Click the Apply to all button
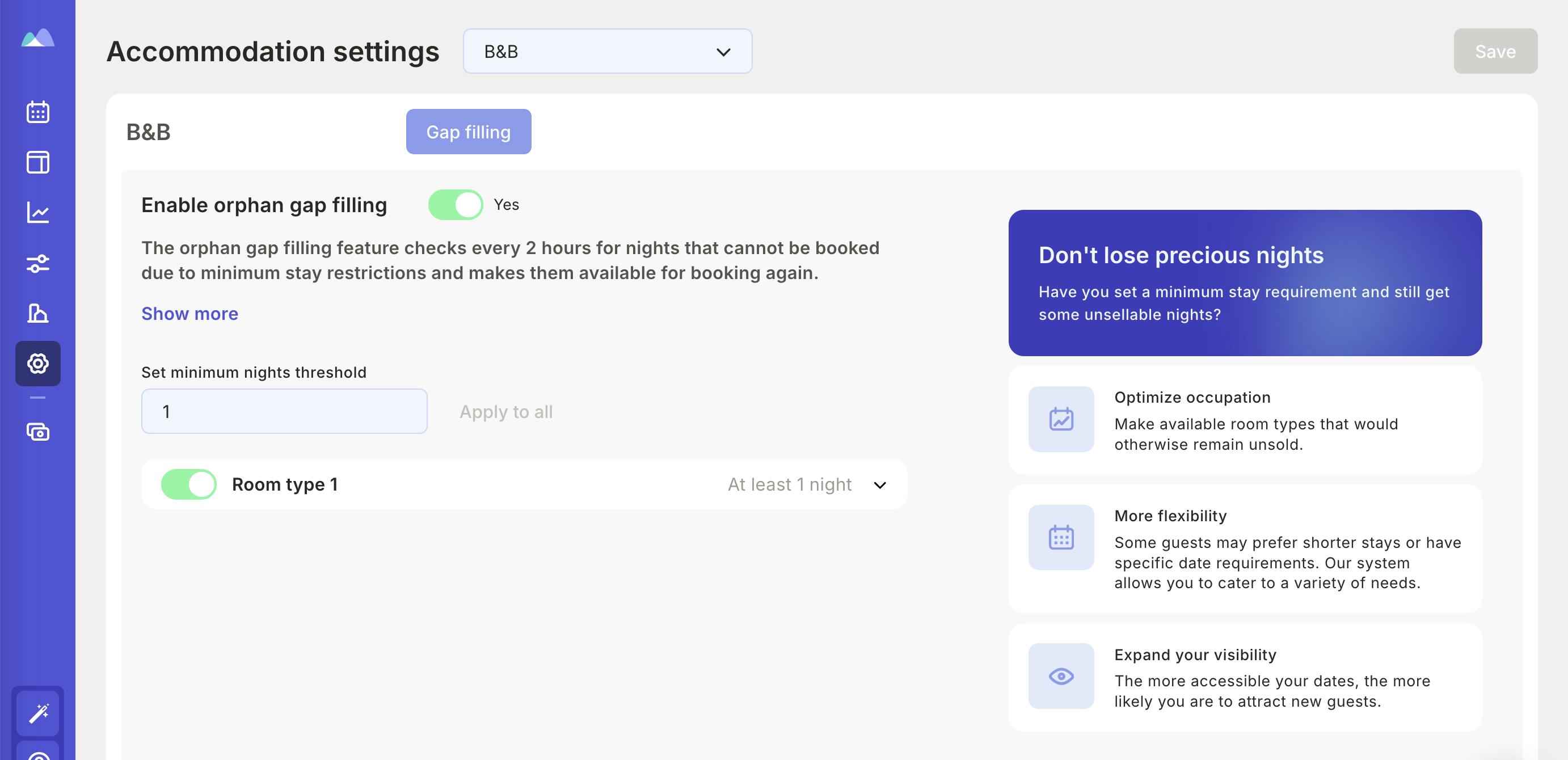1568x760 pixels. click(505, 411)
